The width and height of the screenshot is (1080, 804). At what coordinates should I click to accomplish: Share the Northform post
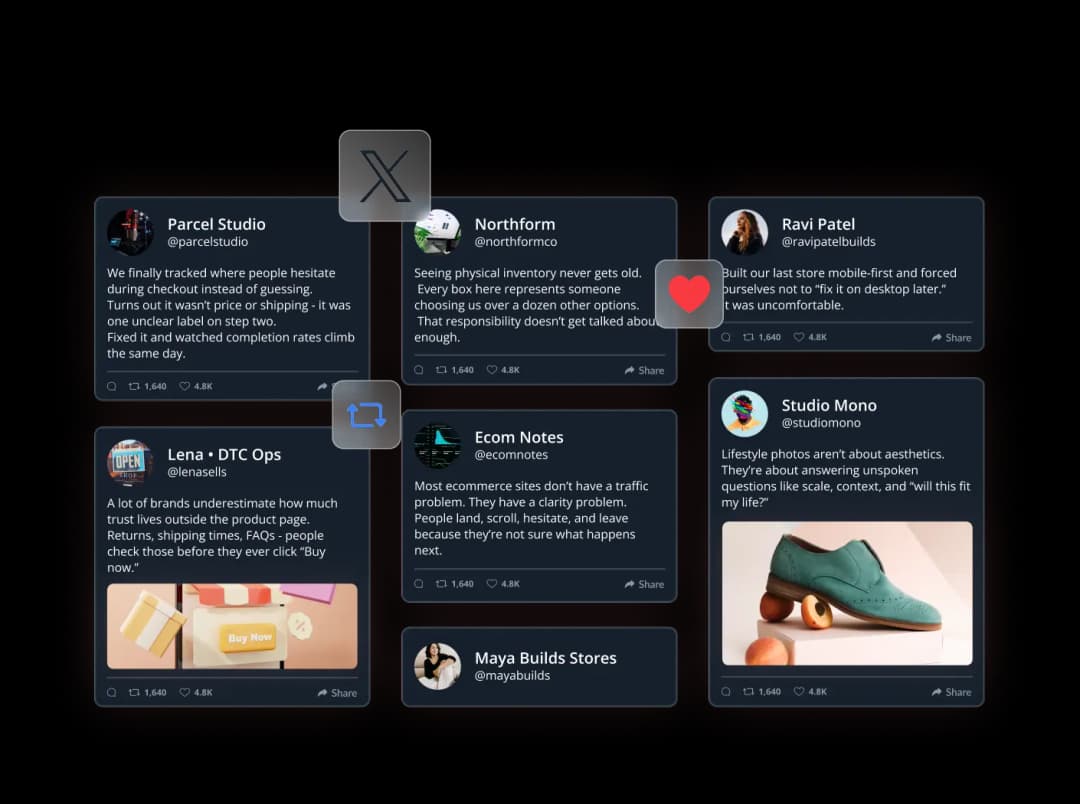644,371
